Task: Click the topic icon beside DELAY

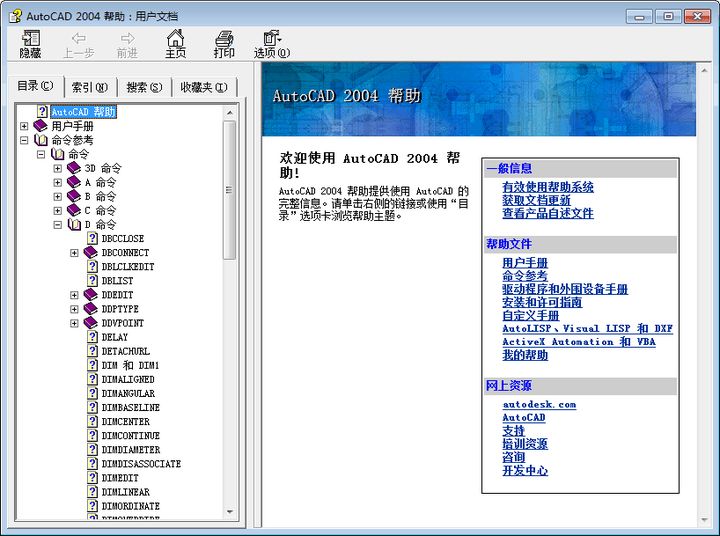Action: tap(93, 337)
